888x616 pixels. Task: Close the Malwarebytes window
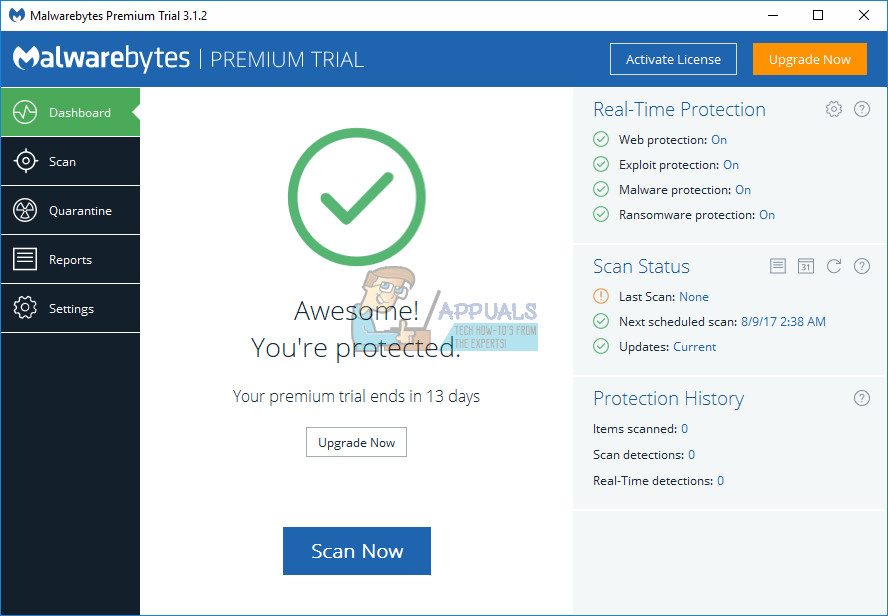click(864, 15)
